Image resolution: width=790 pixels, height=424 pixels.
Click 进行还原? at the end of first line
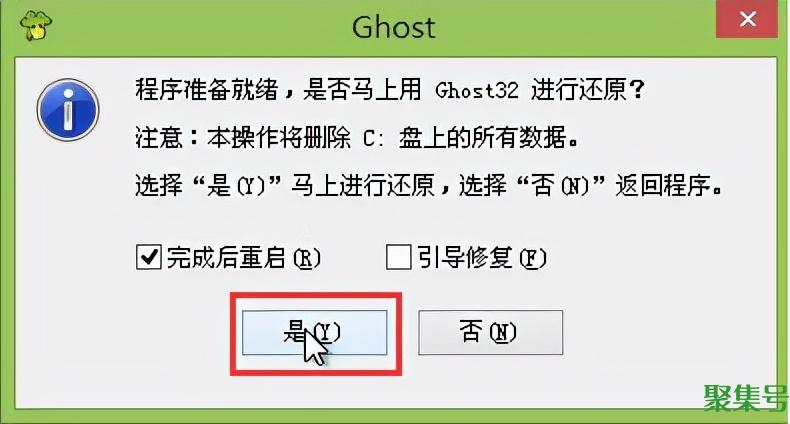tap(588, 90)
